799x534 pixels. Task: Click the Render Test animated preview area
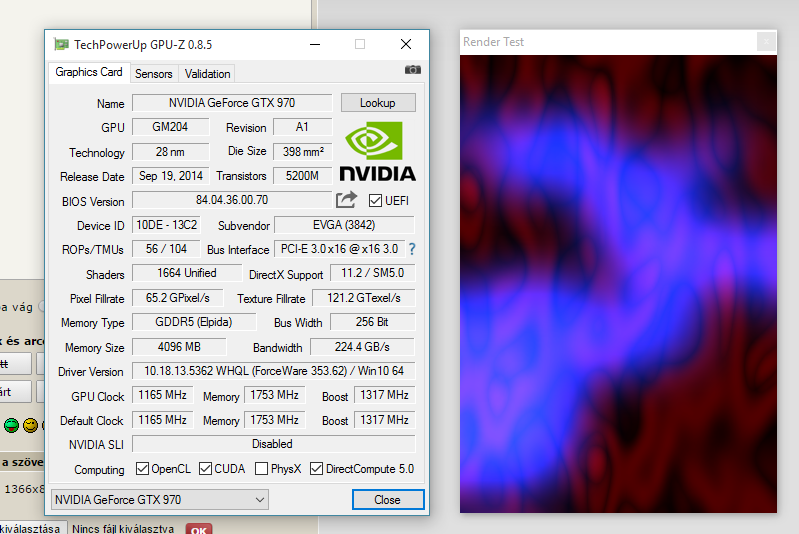(x=618, y=284)
